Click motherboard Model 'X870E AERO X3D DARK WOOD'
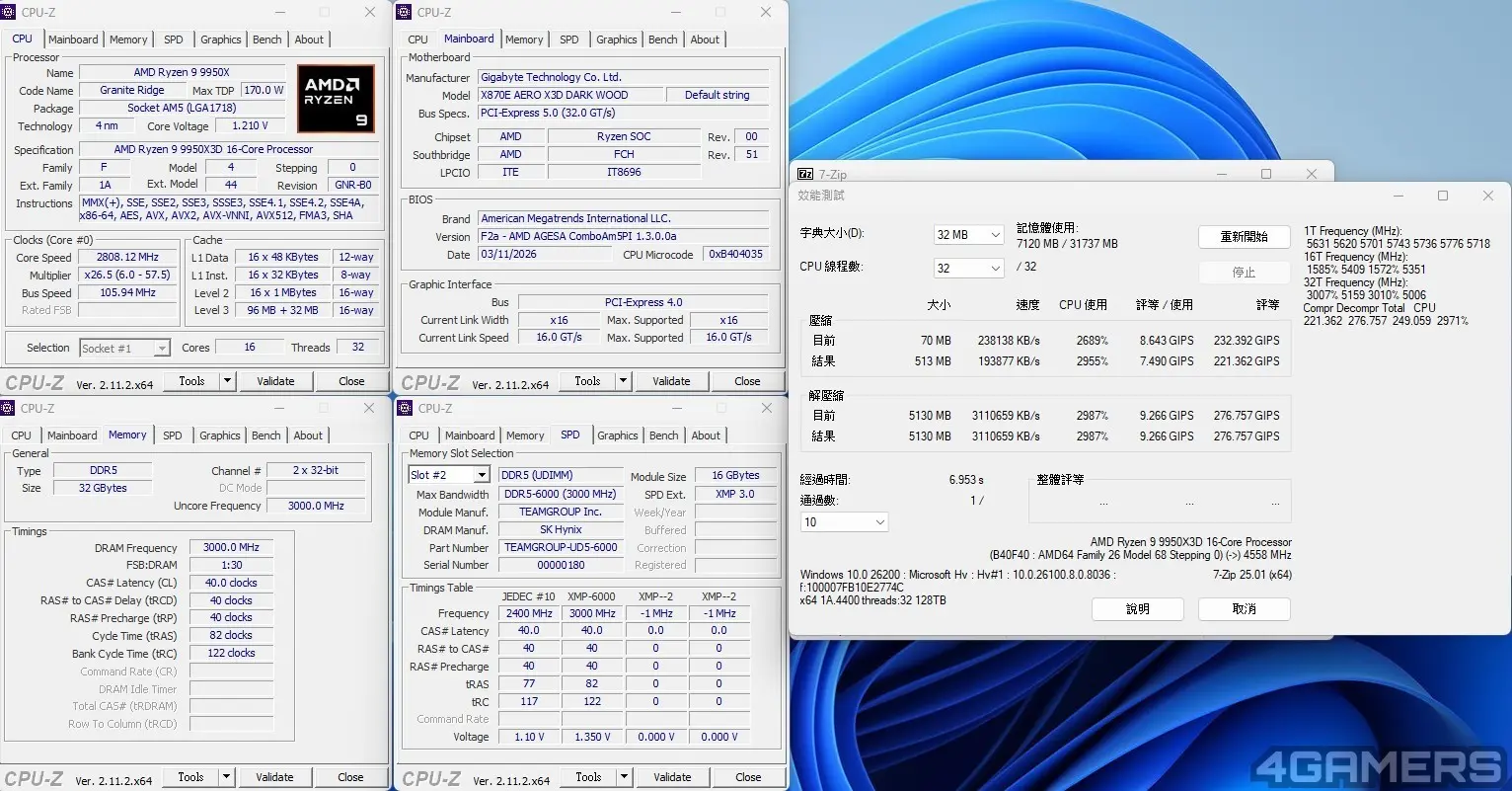Image resolution: width=1512 pixels, height=791 pixels. [570, 95]
